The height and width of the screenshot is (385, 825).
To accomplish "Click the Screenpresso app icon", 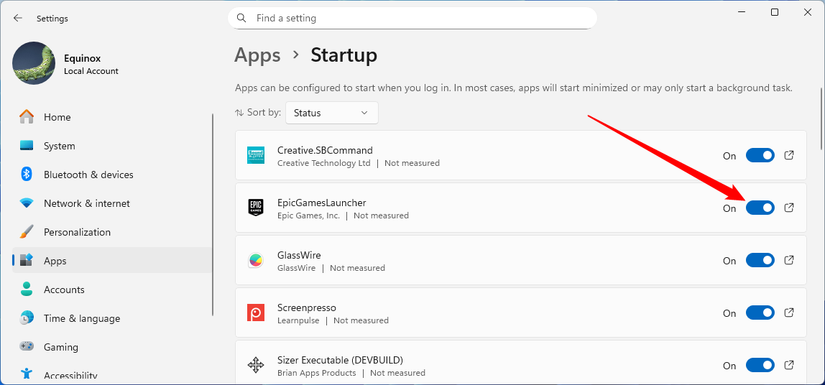I will 256,313.
